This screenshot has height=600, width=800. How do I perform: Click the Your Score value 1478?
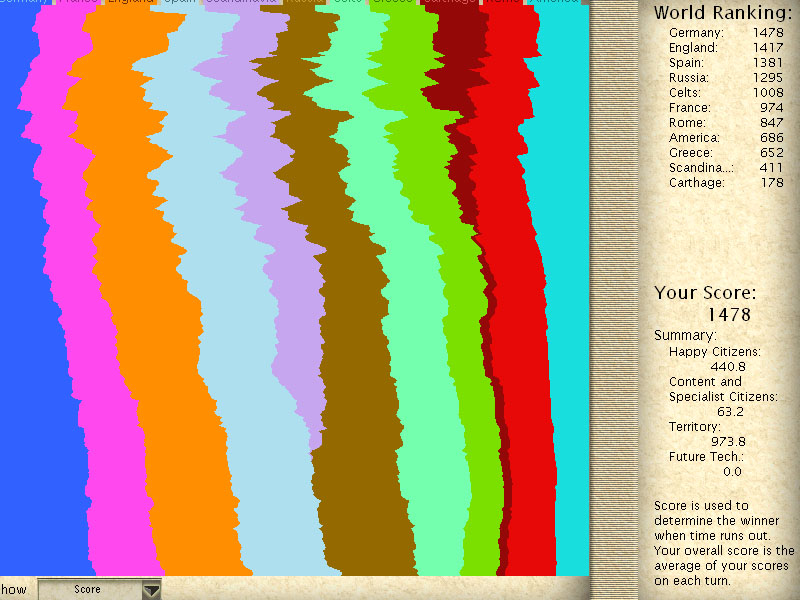(729, 315)
